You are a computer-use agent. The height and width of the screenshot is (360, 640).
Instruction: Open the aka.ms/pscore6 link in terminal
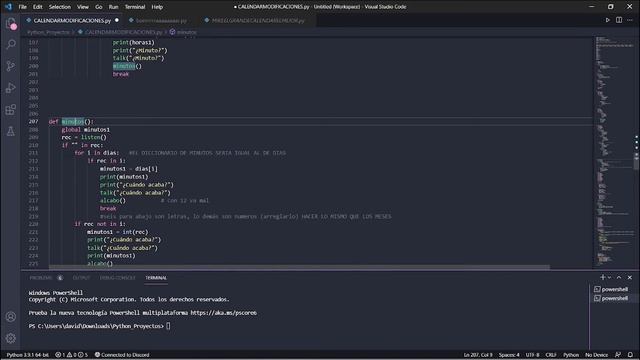[224, 313]
